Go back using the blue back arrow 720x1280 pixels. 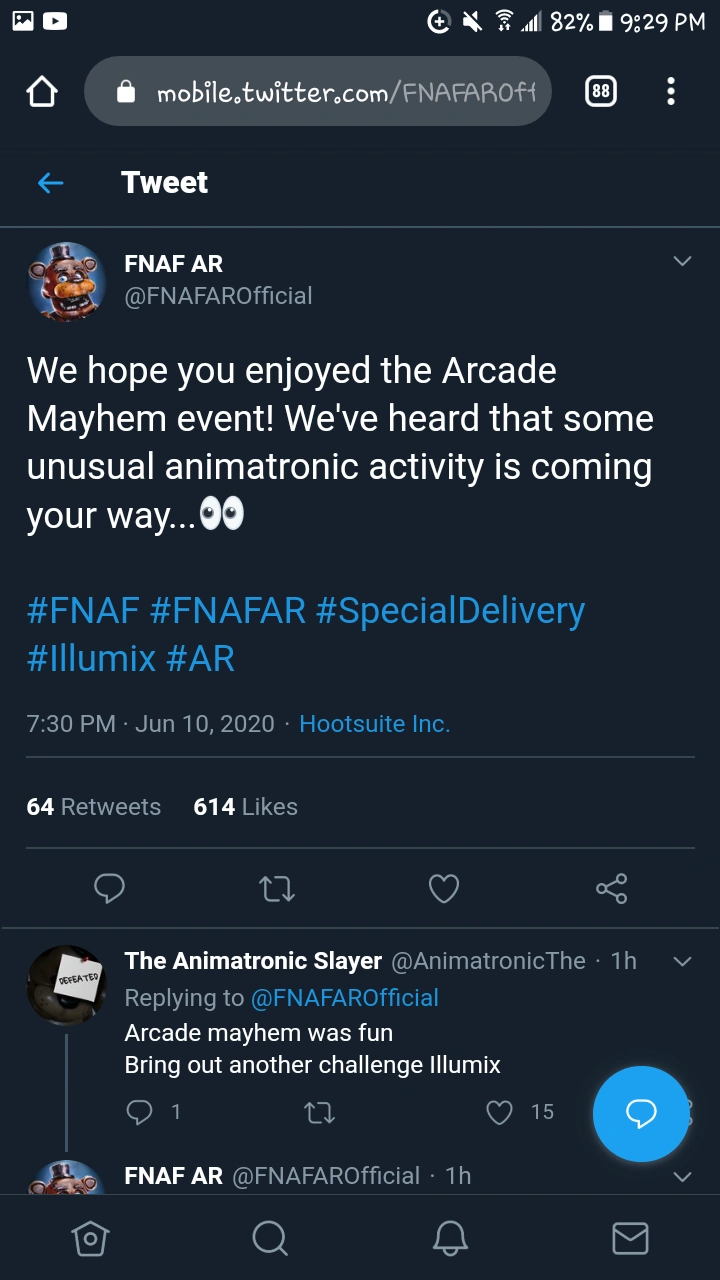pos(50,183)
